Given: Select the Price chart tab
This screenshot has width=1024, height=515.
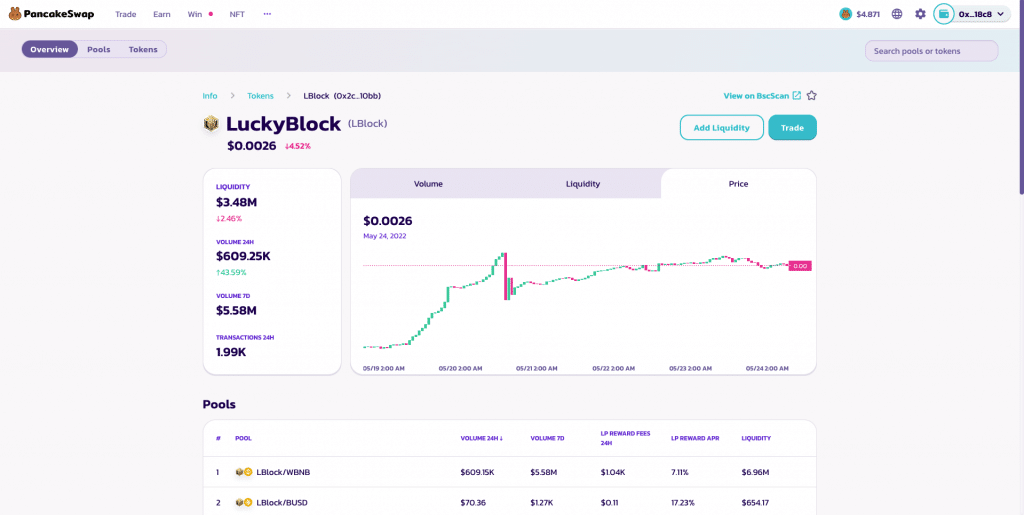Looking at the screenshot, I should pos(739,183).
